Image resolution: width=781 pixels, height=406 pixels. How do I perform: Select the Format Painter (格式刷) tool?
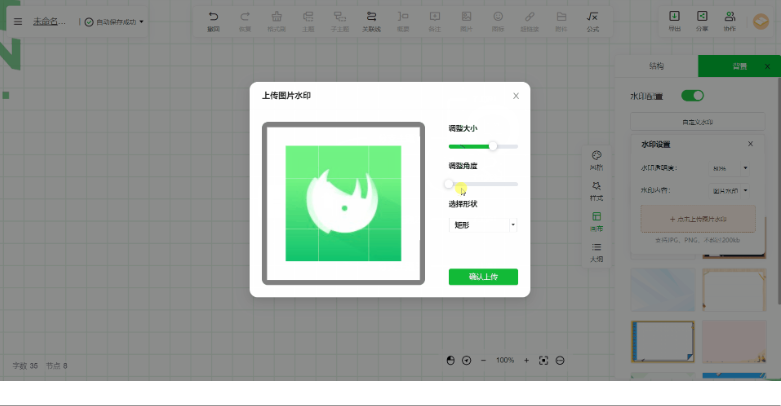tap(276, 22)
